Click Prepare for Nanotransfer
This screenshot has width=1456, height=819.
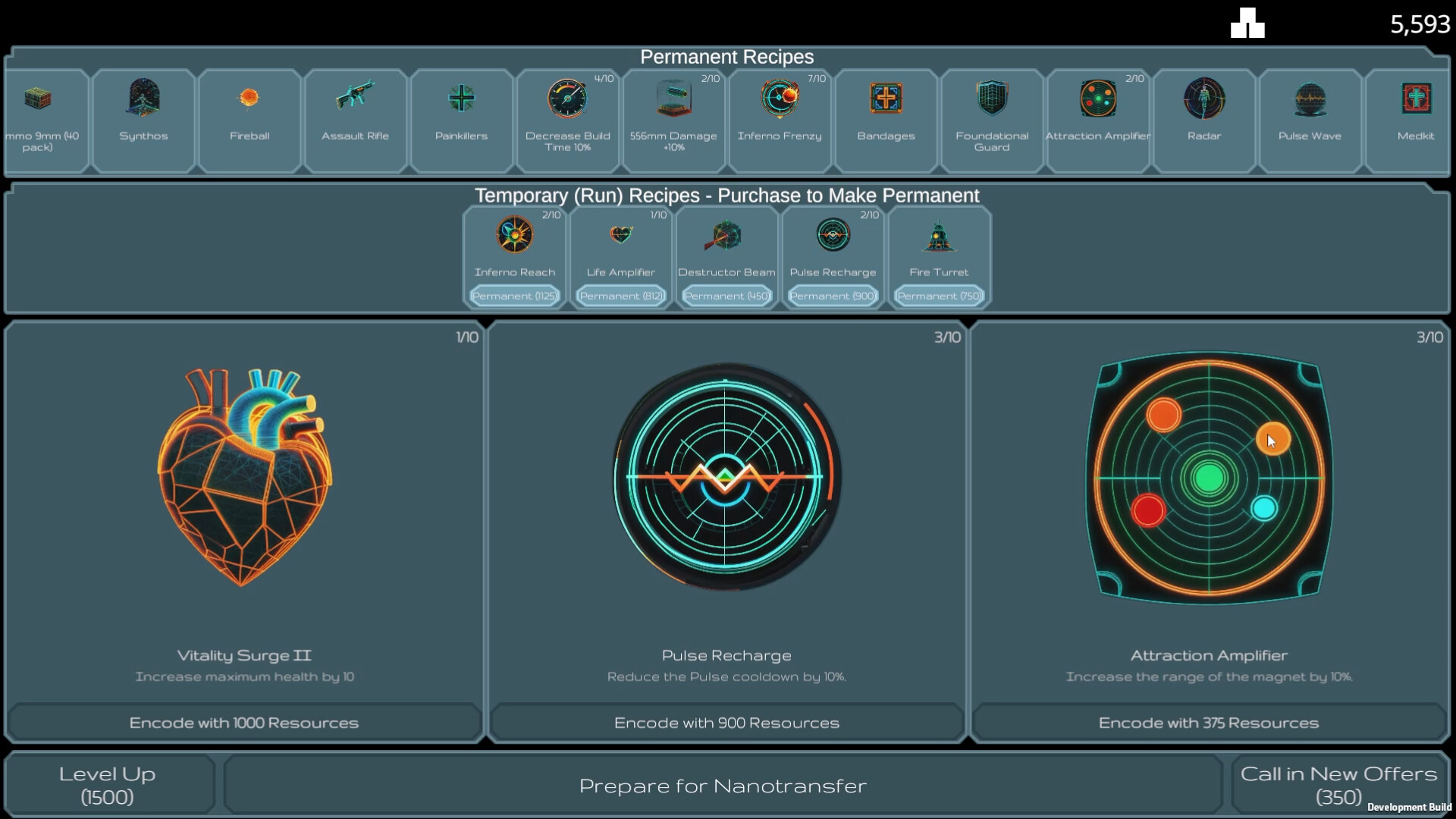pyautogui.click(x=722, y=786)
